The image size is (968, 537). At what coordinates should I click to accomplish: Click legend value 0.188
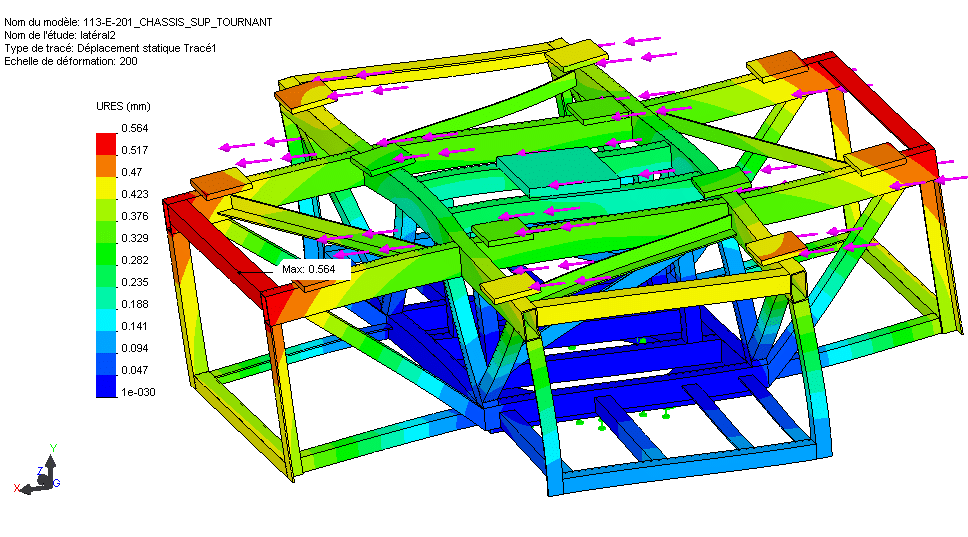coord(135,304)
